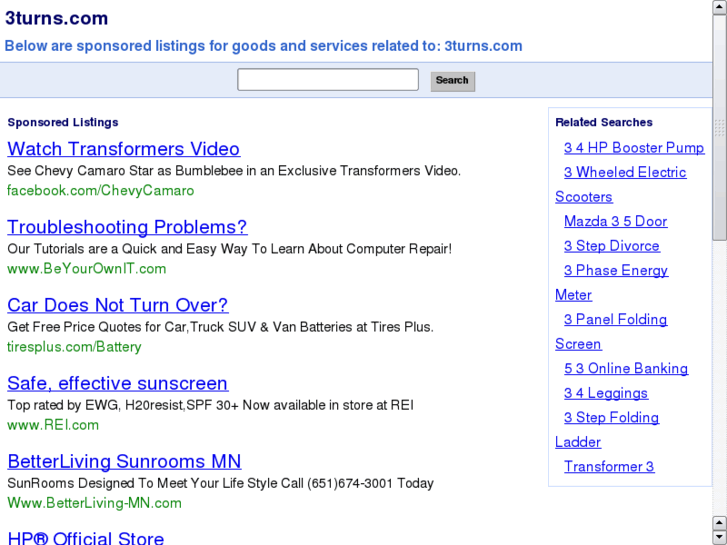This screenshot has height=545, width=727.
Task: Click the EWG sunscreen REI description text
Action: click(210, 405)
